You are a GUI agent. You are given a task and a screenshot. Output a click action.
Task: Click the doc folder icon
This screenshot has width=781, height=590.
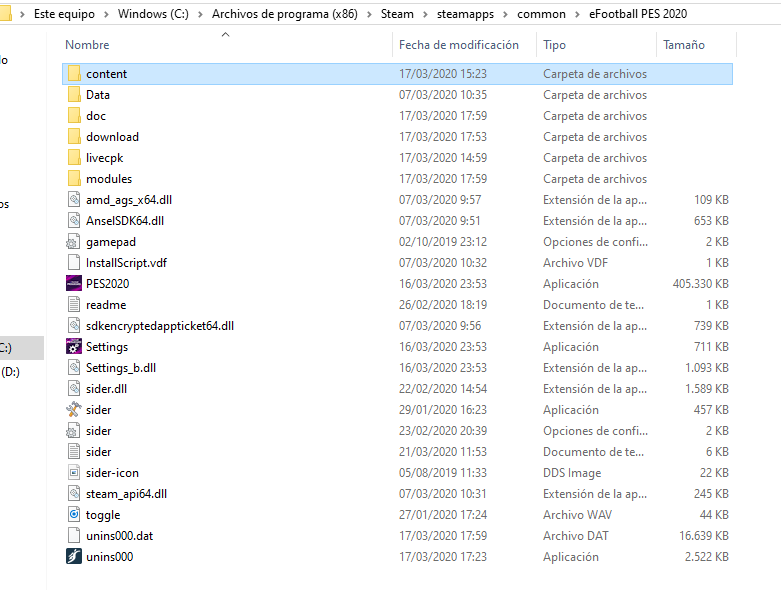(x=74, y=116)
